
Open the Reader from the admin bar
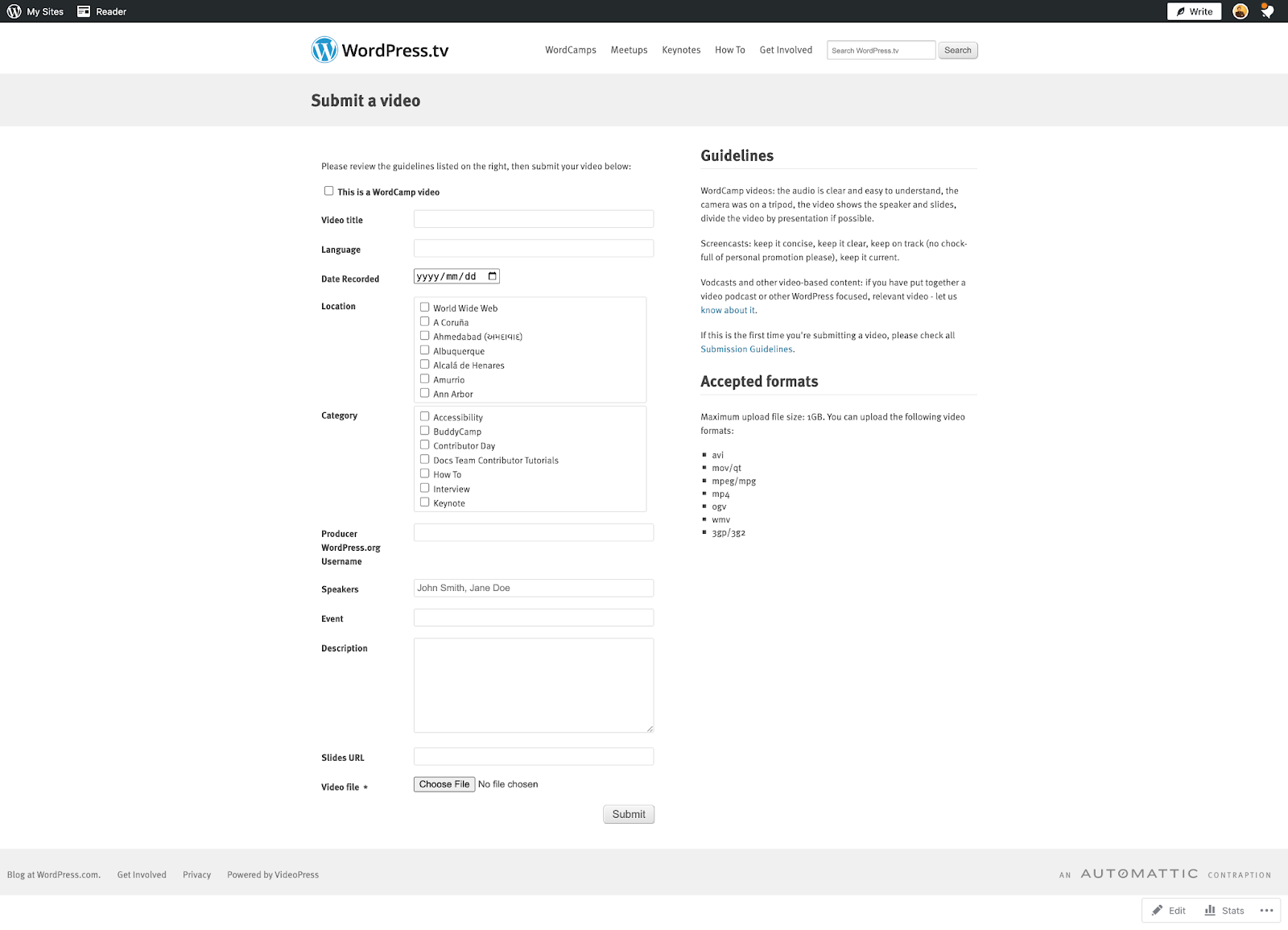102,11
